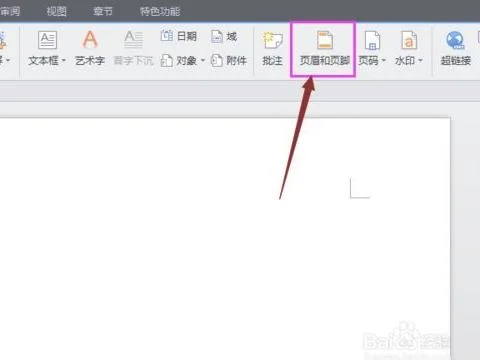Insert a 文本框 text box icon

tap(47, 40)
